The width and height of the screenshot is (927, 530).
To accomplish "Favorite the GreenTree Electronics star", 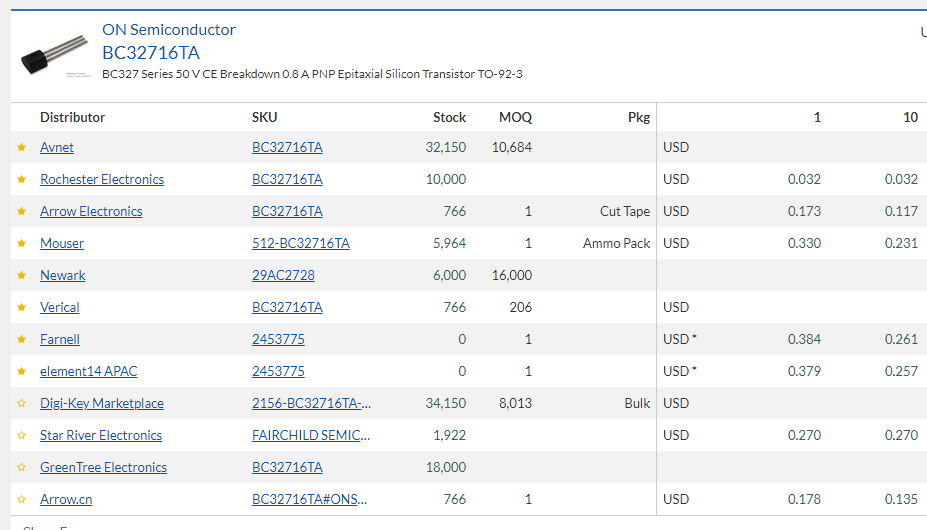I will (x=22, y=467).
